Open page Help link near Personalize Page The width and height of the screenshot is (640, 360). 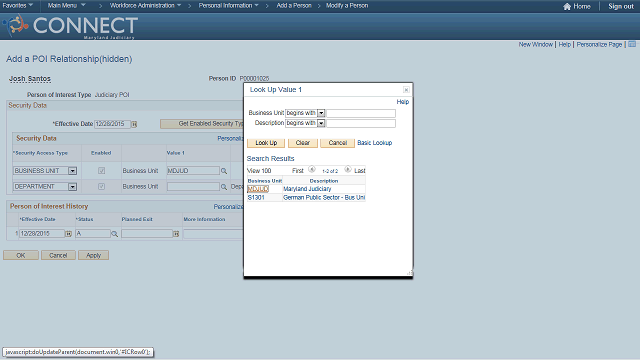click(564, 44)
